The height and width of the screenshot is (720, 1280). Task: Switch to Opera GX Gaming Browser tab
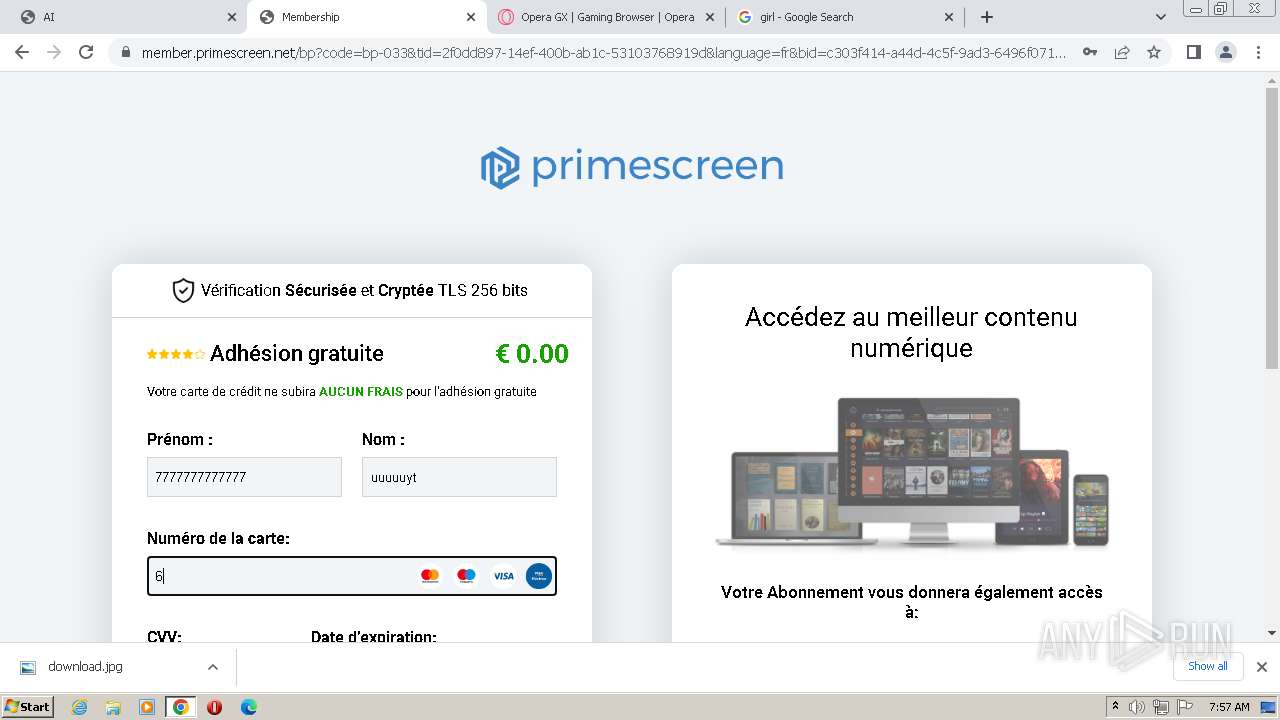click(x=607, y=17)
